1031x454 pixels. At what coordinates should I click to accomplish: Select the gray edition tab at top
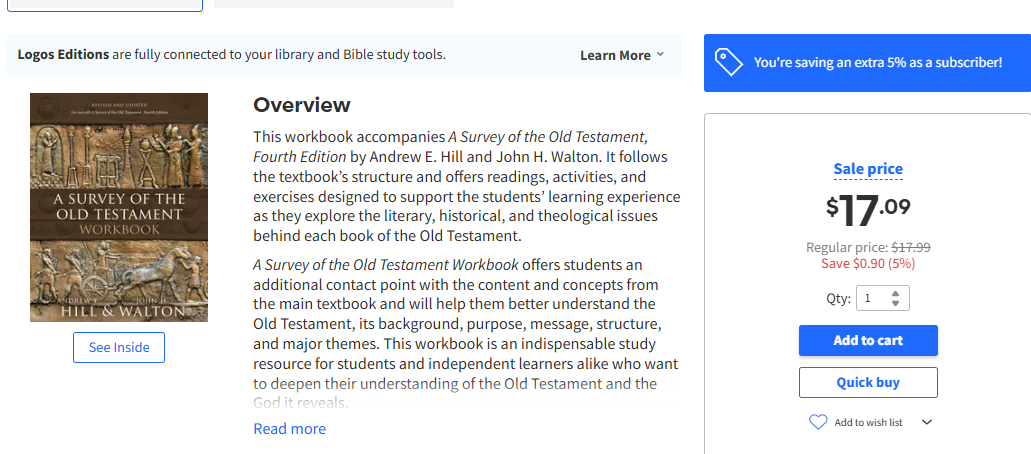point(334,3)
